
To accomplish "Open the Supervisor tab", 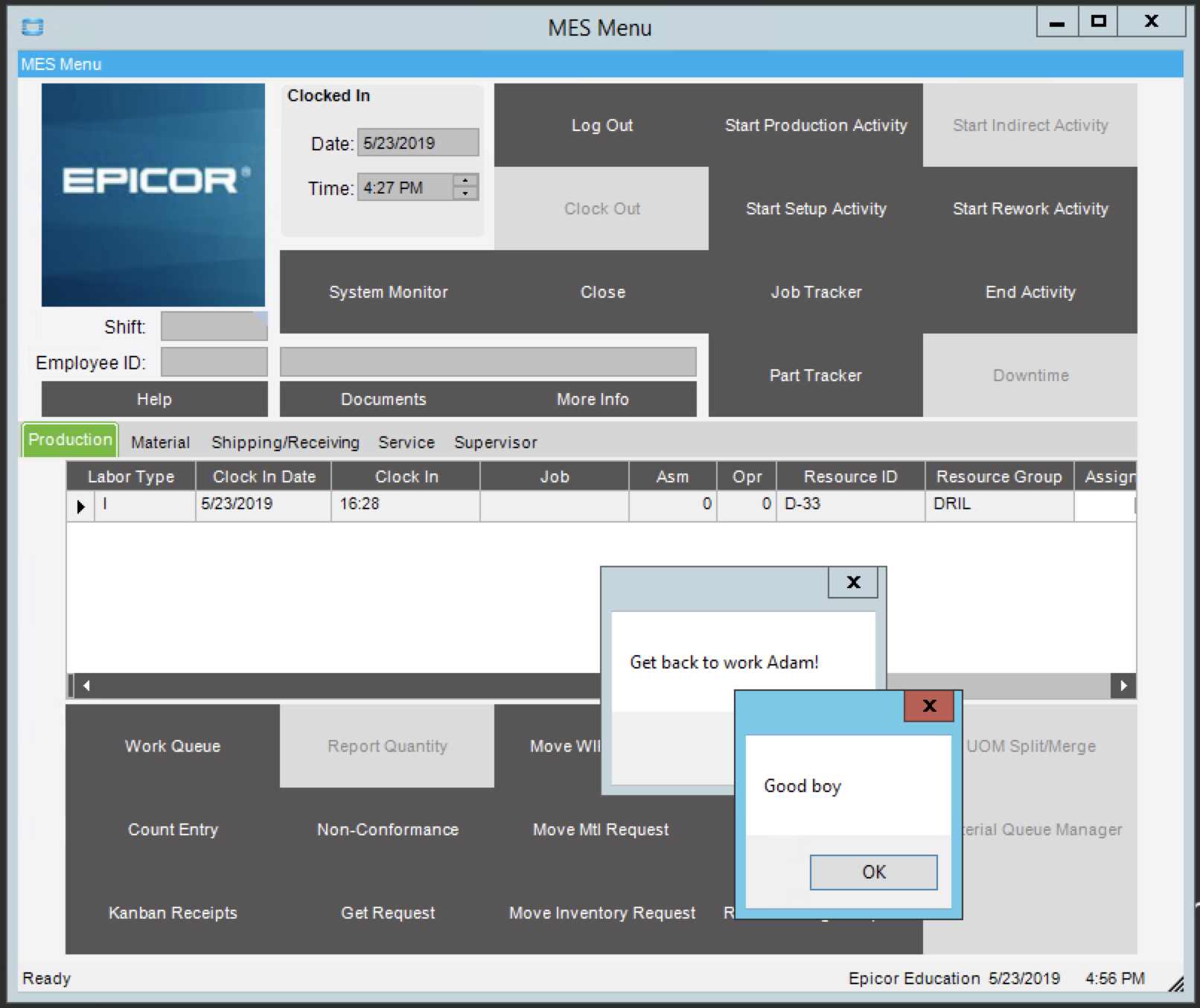I will 495,442.
